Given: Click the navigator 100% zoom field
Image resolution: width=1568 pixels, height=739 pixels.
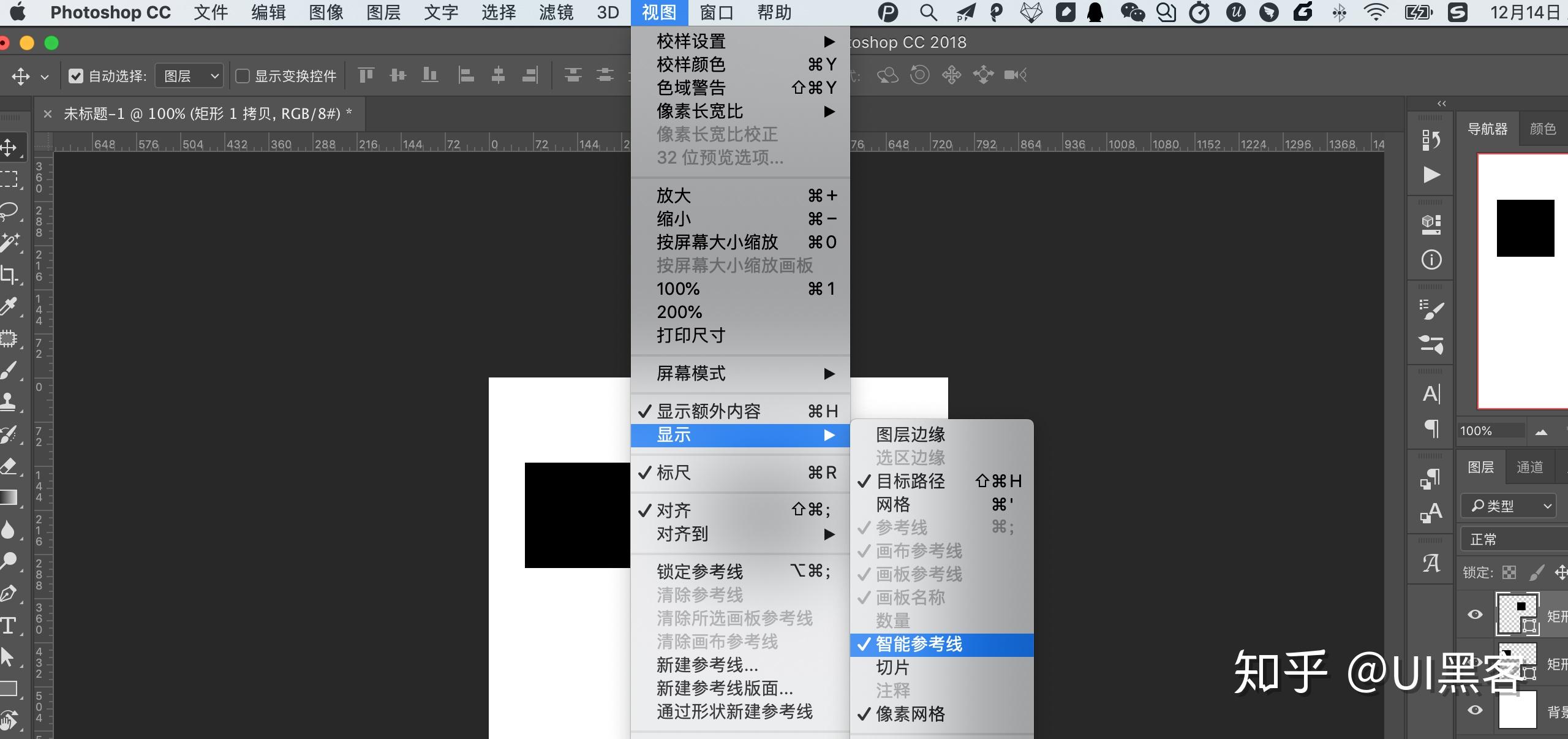Looking at the screenshot, I should (x=1491, y=431).
